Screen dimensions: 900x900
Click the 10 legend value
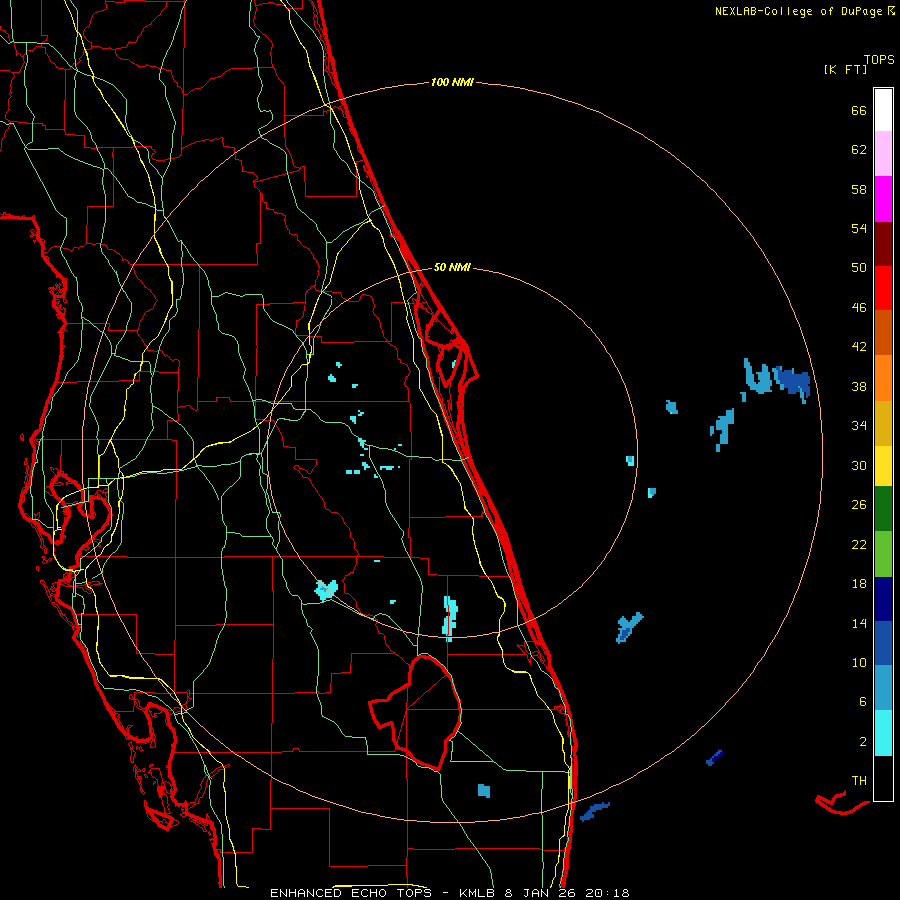859,662
